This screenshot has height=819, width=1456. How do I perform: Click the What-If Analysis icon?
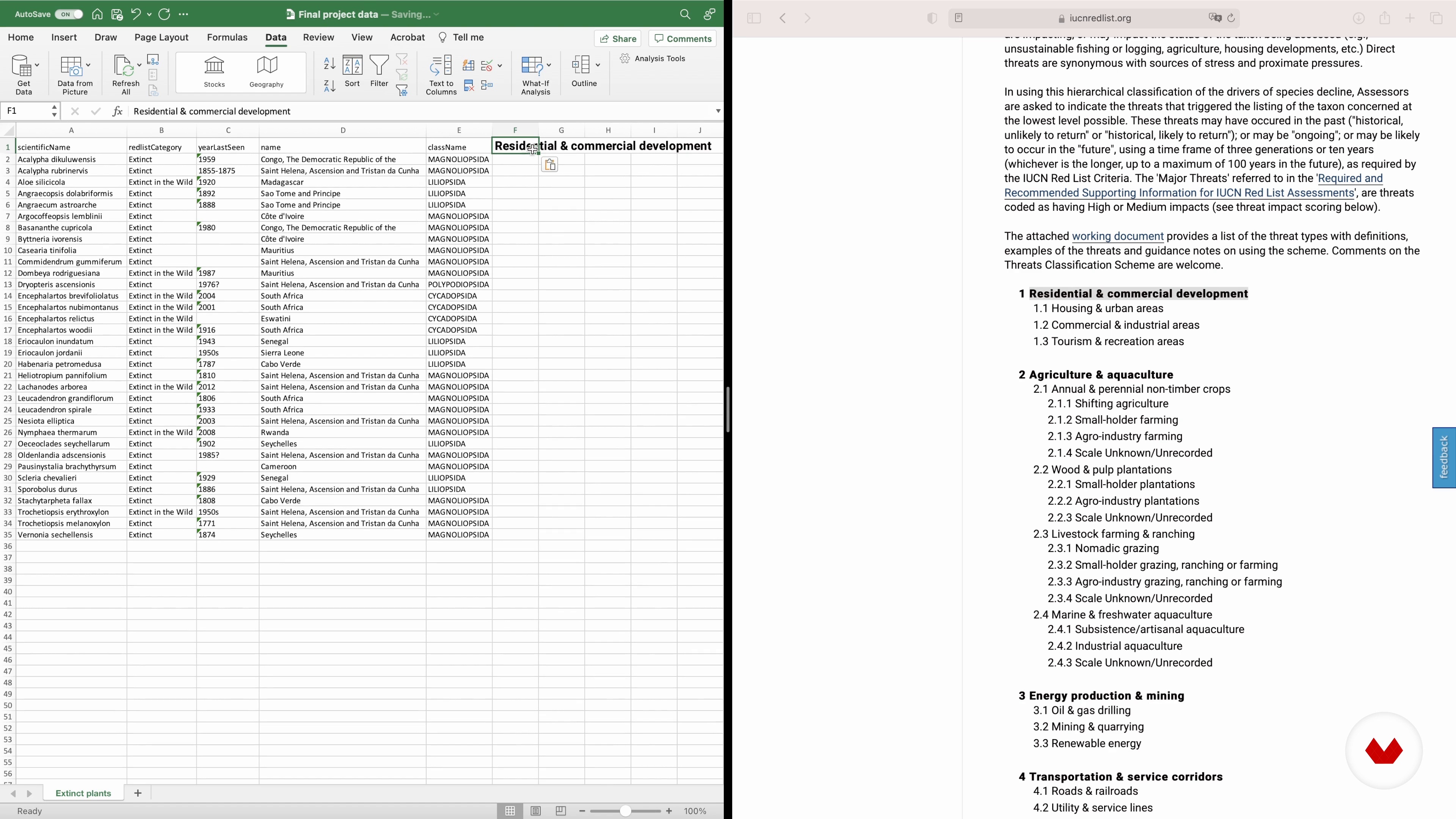pos(532,66)
